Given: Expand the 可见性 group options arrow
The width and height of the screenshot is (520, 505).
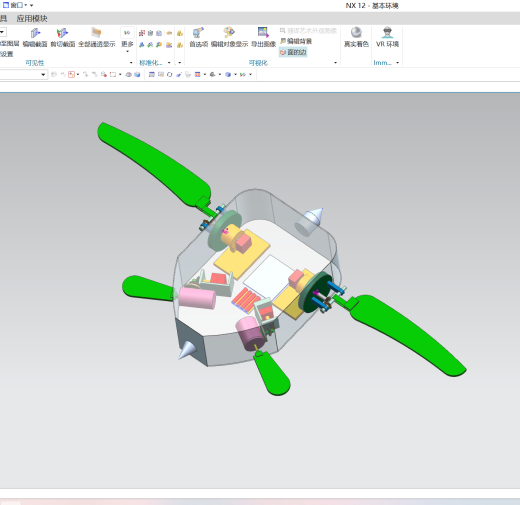Looking at the screenshot, I should (131, 63).
